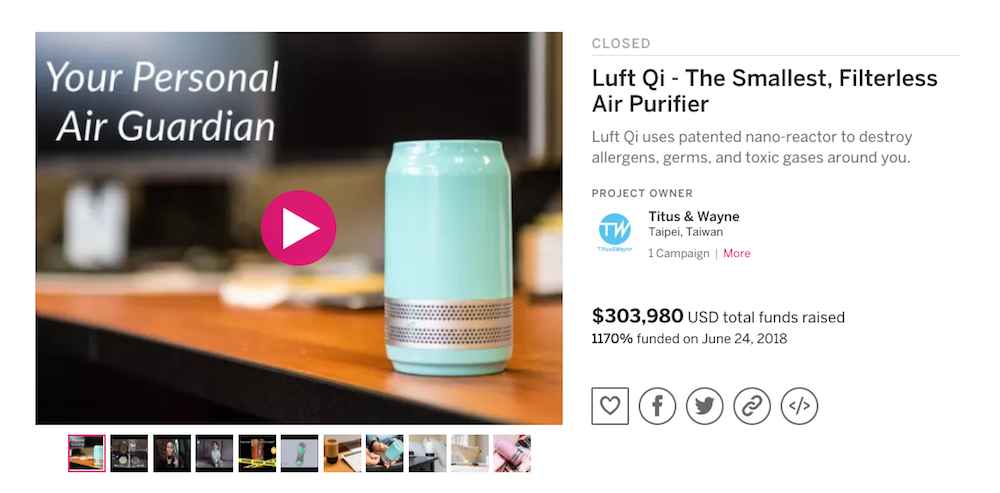This screenshot has width=1000, height=493.
Task: Open Titus & Wayne owner profile name
Action: [694, 216]
